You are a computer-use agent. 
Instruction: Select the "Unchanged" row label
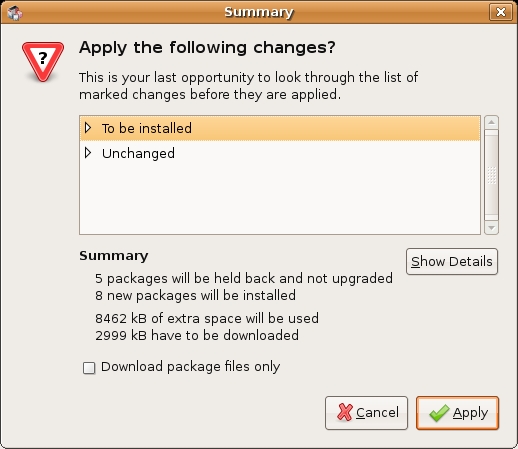point(138,154)
